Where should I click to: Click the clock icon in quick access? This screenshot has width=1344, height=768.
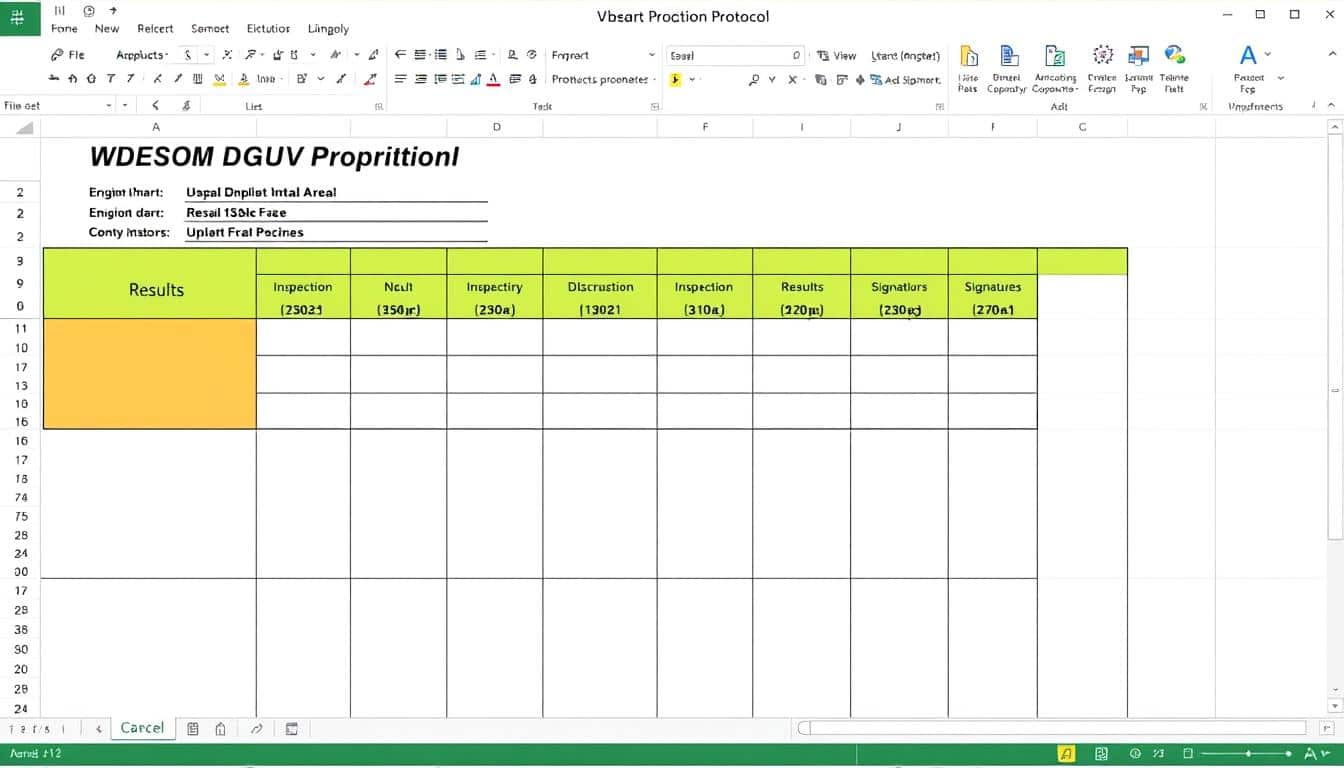coord(88,10)
